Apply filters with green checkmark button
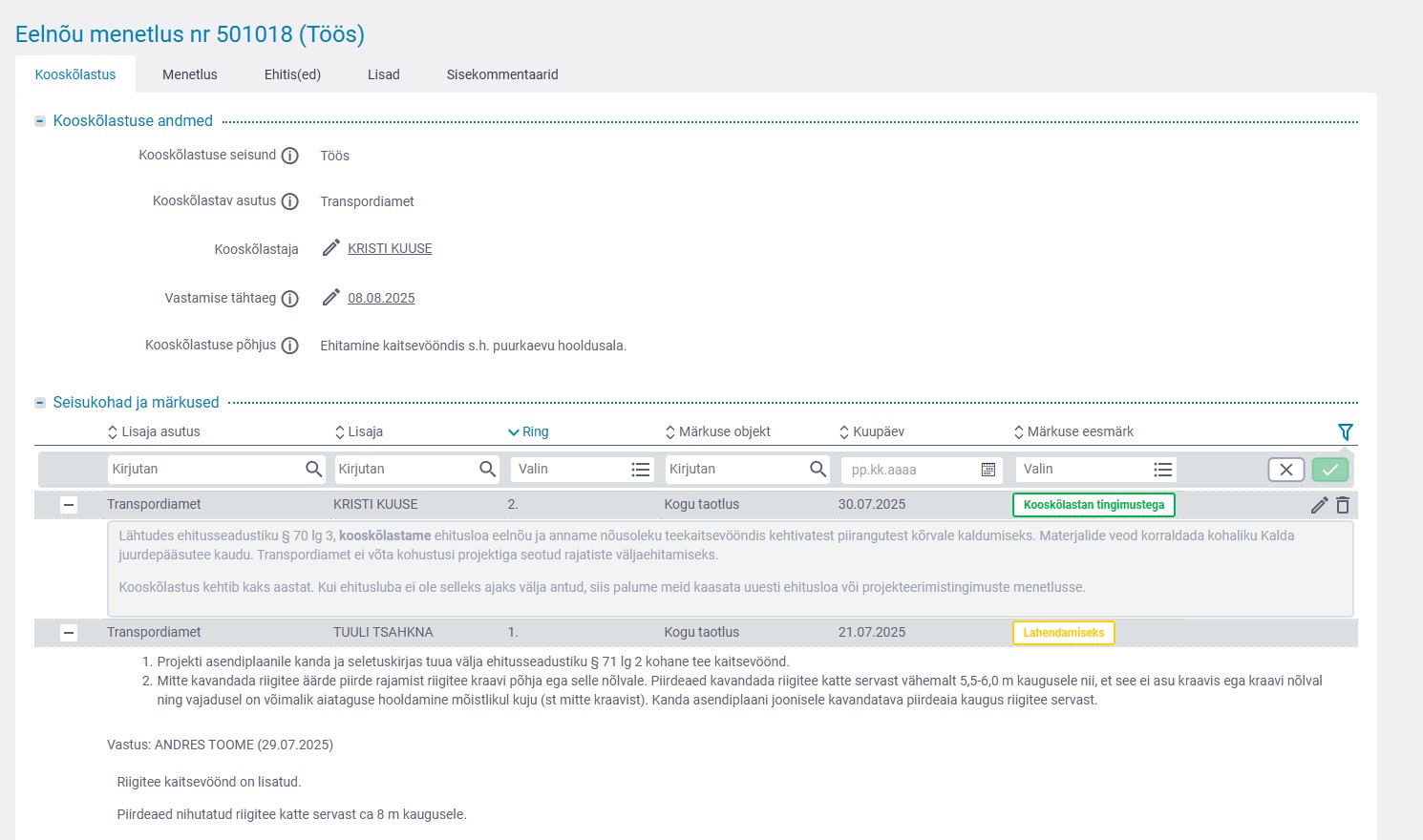 (x=1330, y=470)
